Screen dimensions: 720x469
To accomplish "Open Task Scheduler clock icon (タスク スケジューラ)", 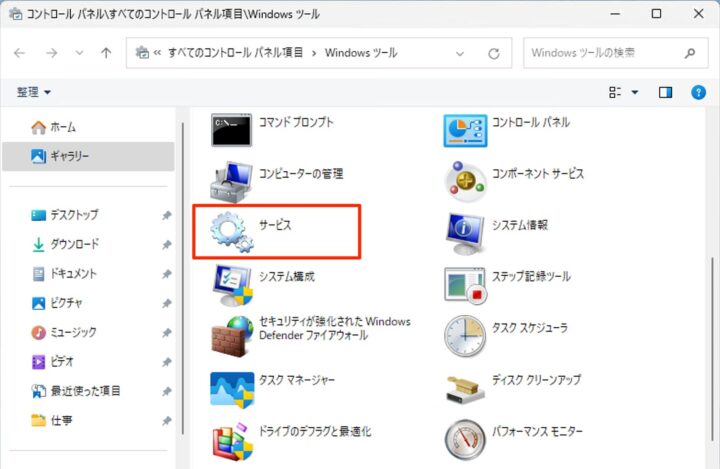I will tap(465, 336).
